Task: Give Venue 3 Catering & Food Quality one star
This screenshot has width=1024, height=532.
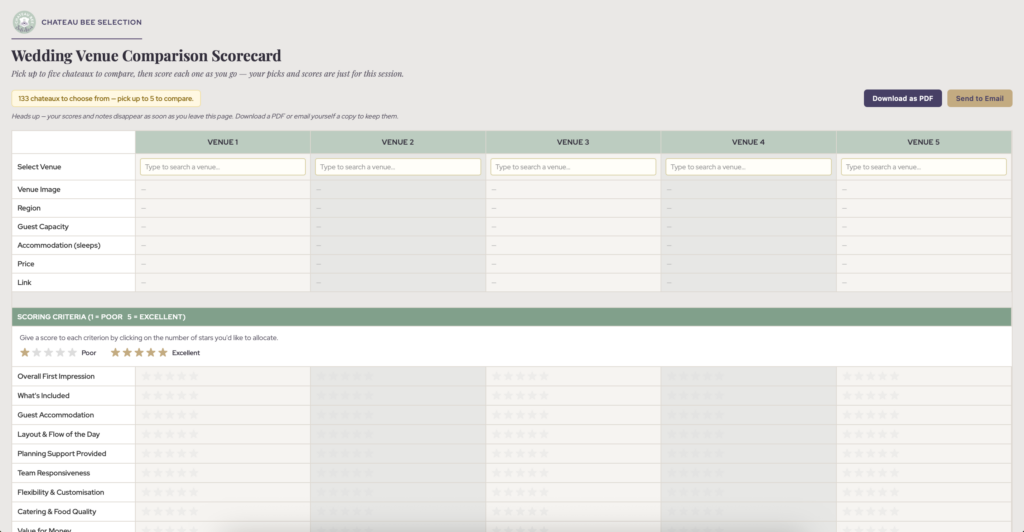Action: tap(496, 512)
